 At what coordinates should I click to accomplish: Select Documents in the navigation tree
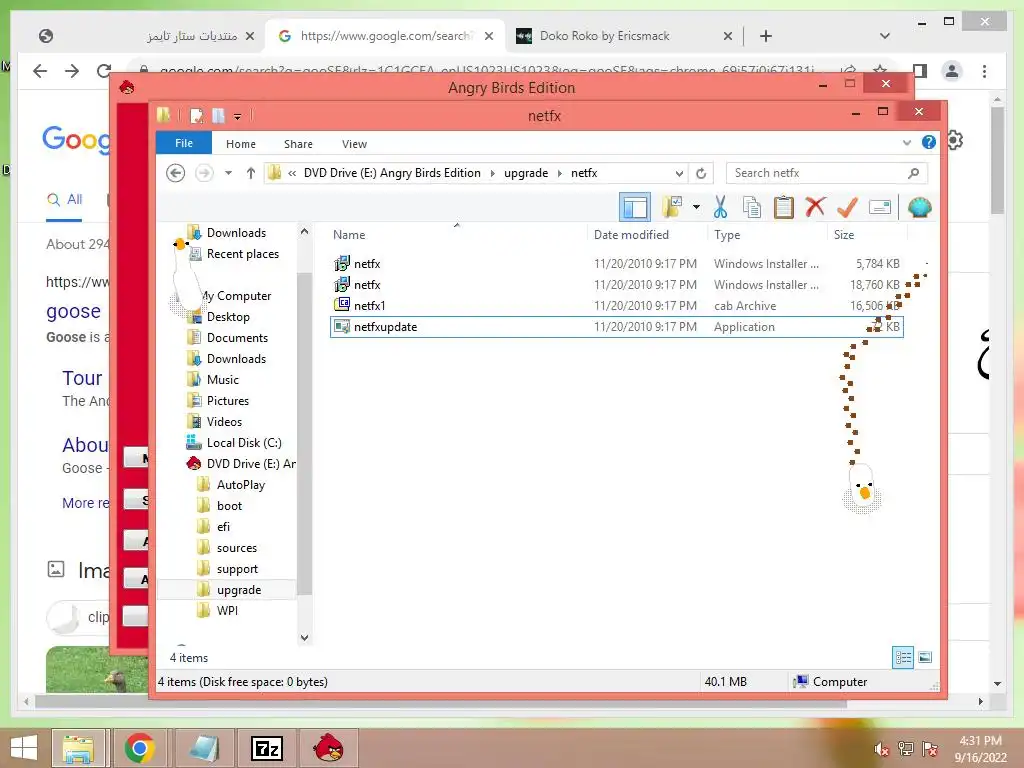(237, 338)
